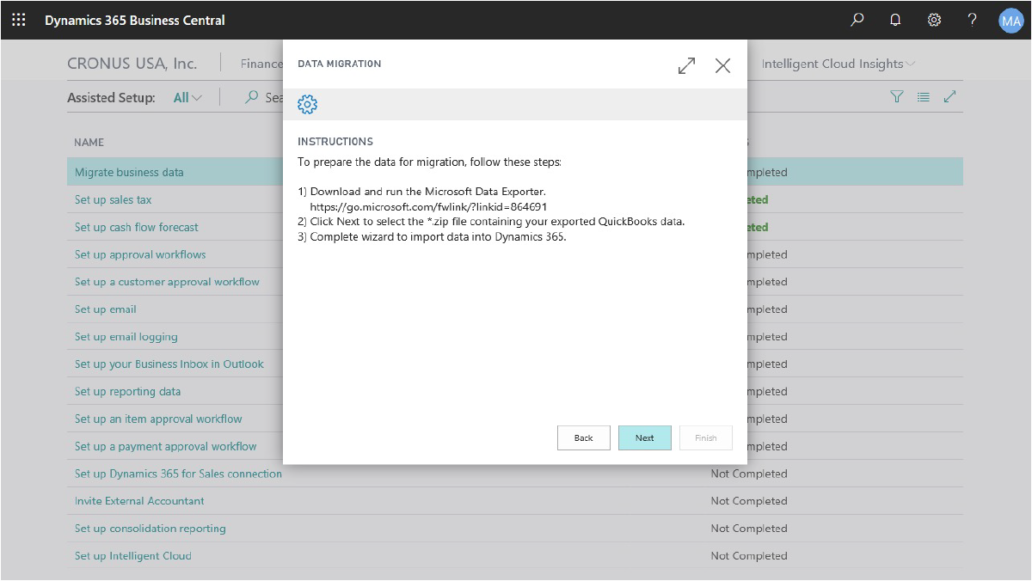
Task: Open the app launcher grid
Action: click(18, 20)
